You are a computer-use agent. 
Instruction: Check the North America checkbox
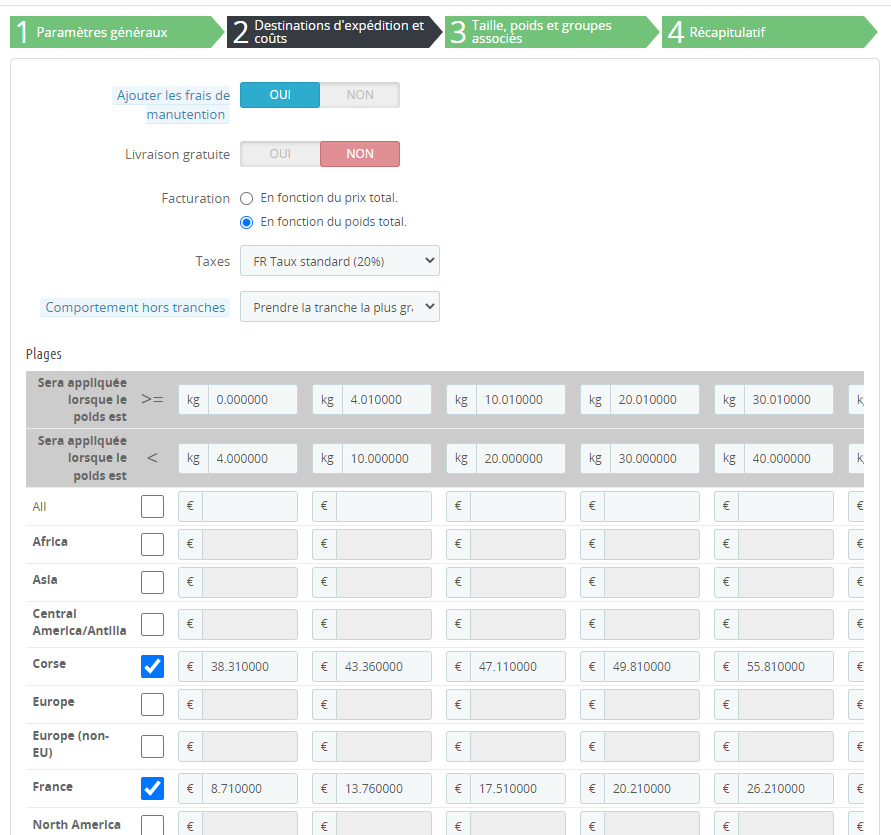pos(152,825)
